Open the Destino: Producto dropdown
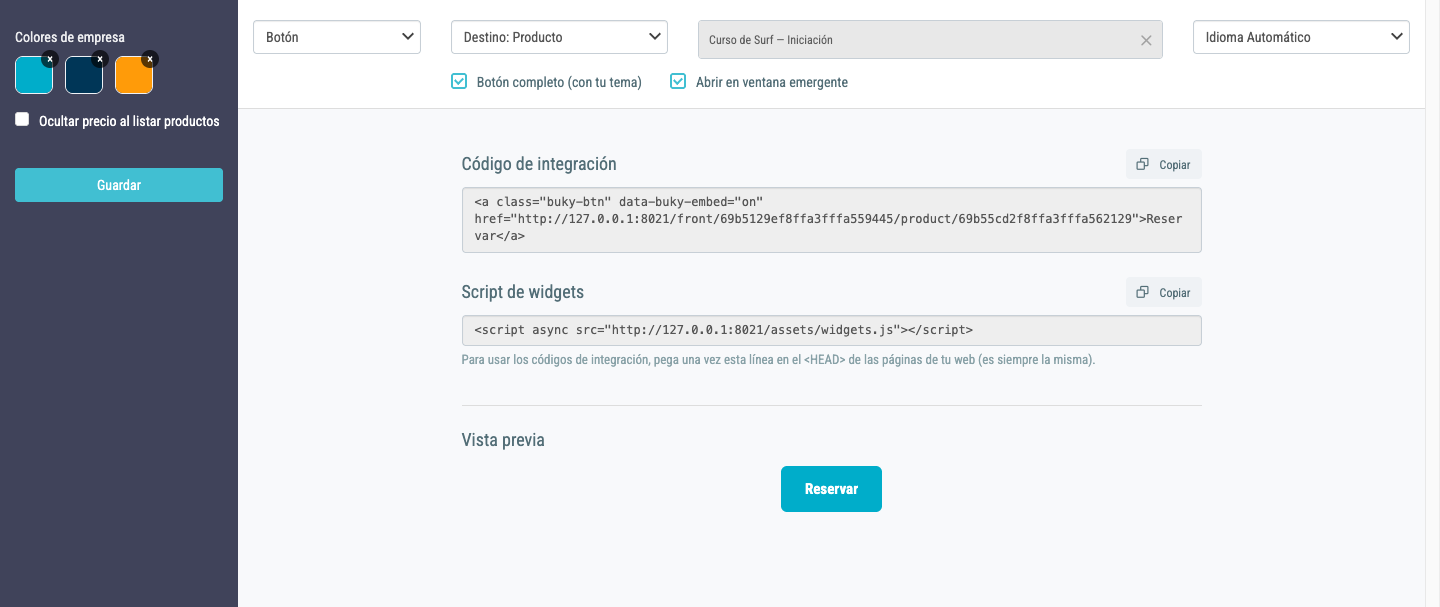Image resolution: width=1440 pixels, height=607 pixels. click(559, 37)
